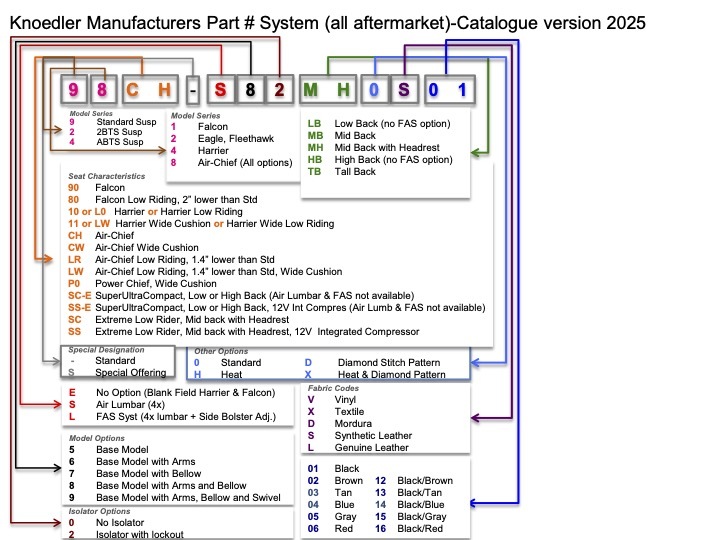Click color code '05 Gray'
Screen dimensions: 720x540
click(332, 517)
